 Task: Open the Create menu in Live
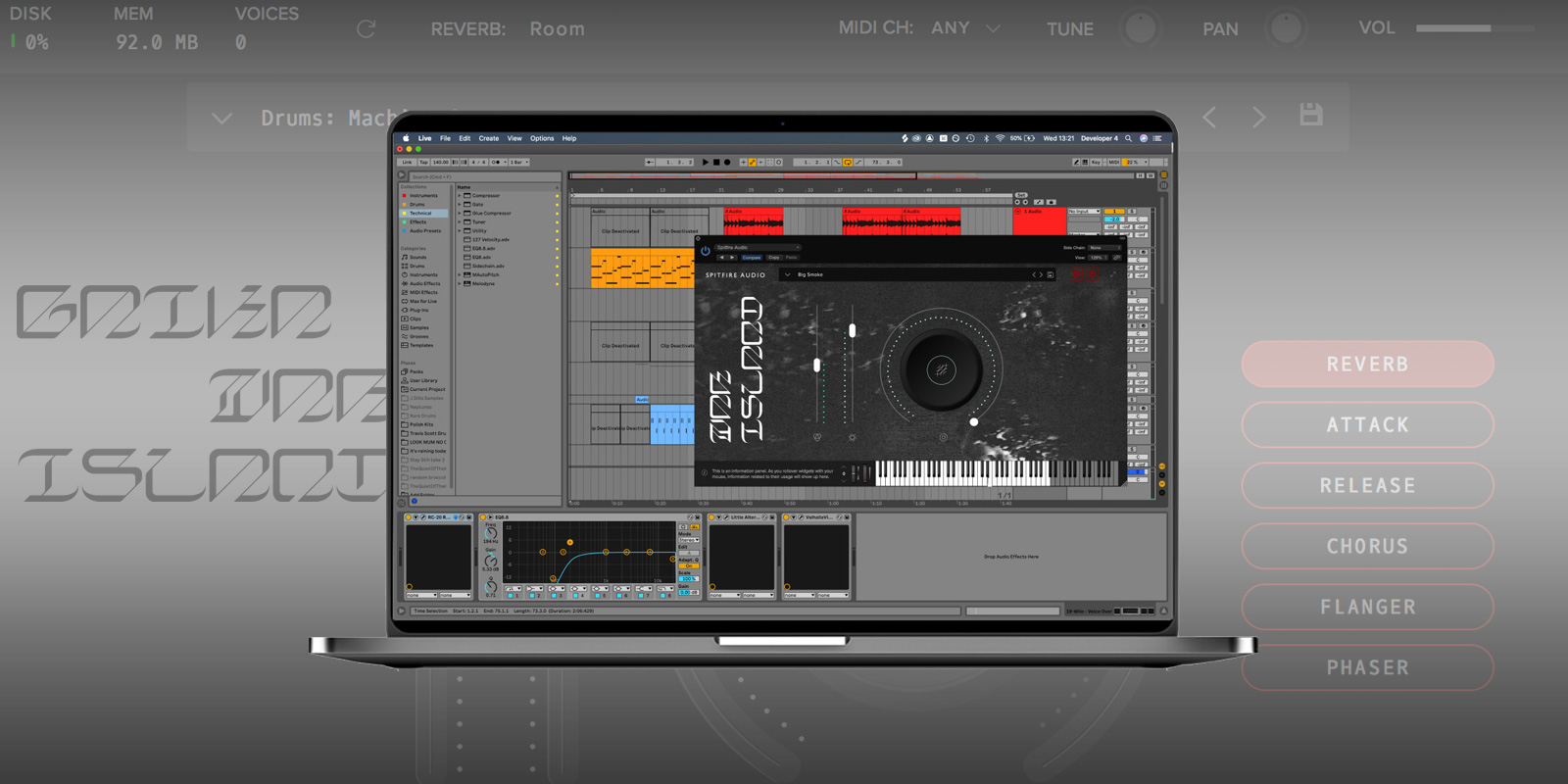489,138
